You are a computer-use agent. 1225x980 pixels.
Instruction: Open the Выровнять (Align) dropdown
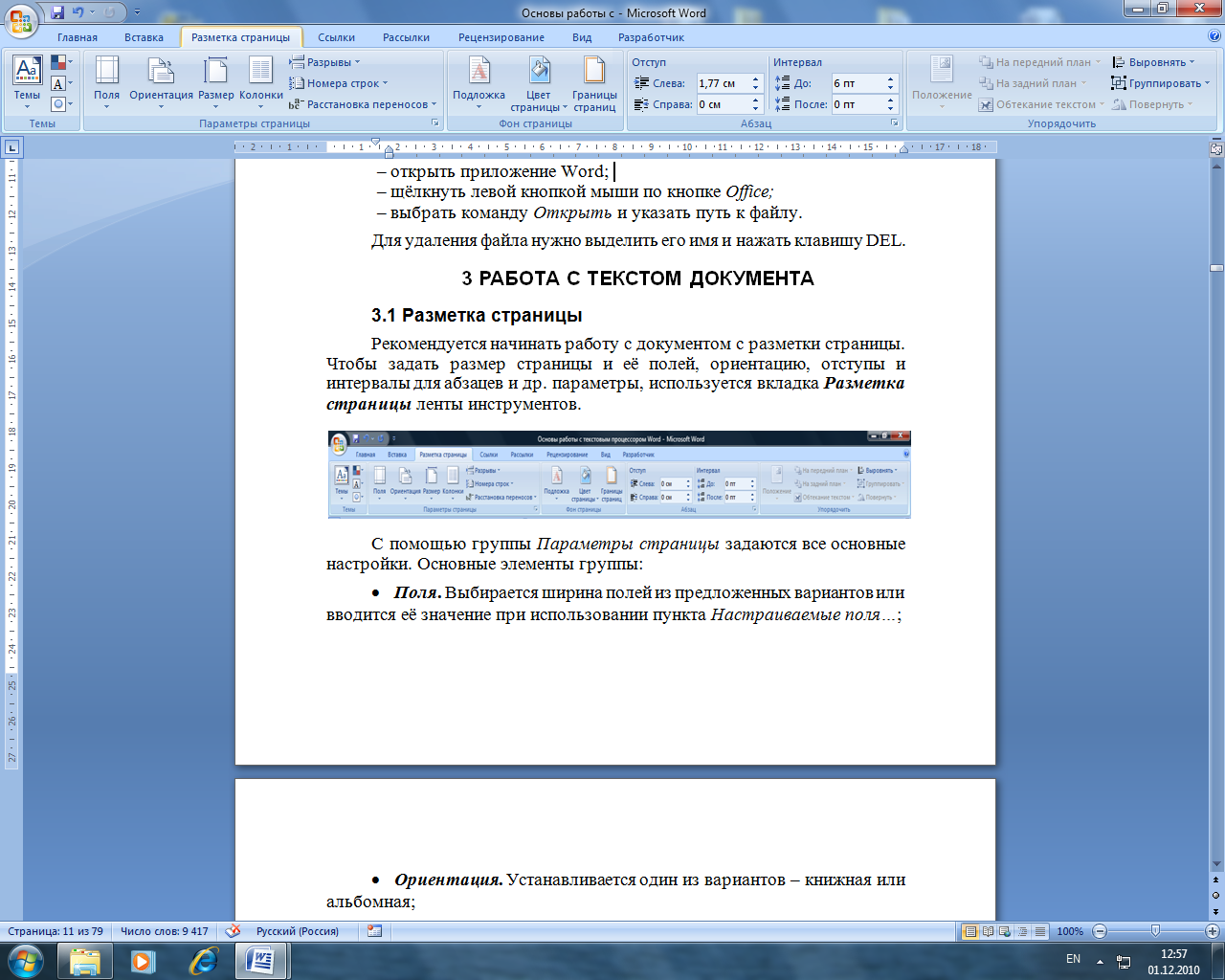point(1153,62)
